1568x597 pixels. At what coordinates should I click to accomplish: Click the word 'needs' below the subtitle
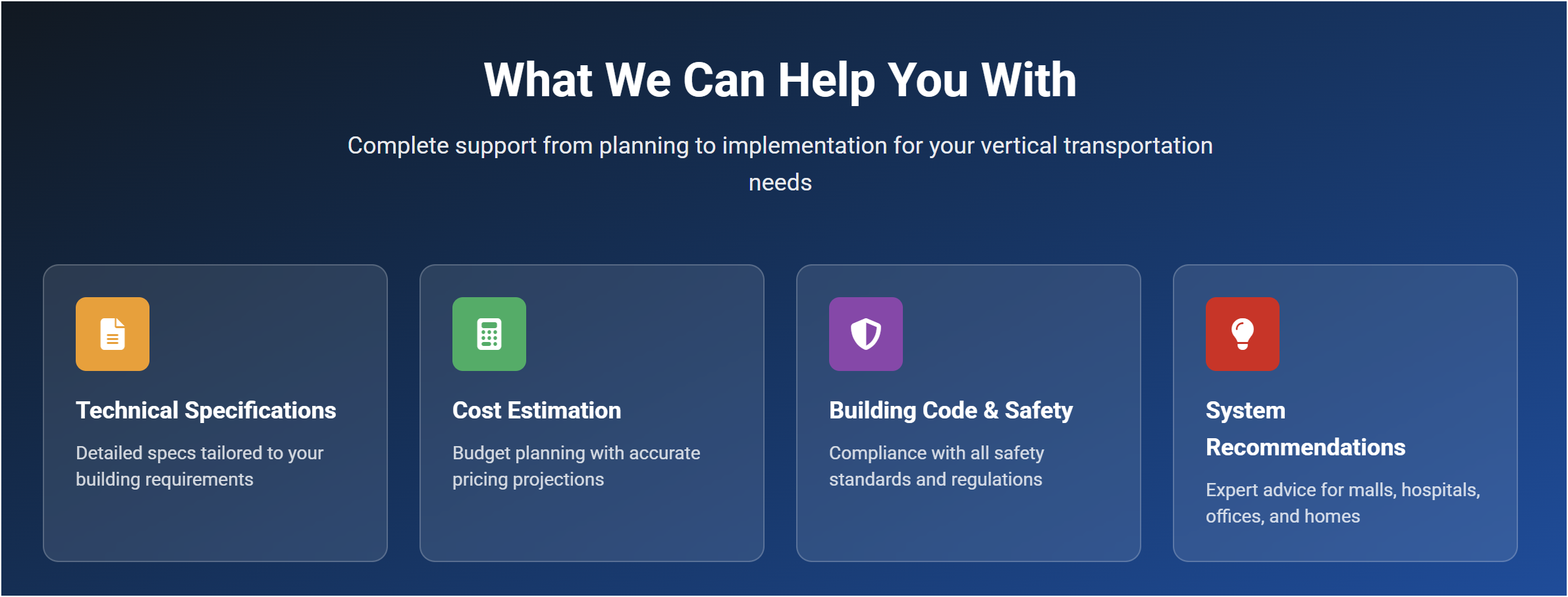(x=780, y=183)
